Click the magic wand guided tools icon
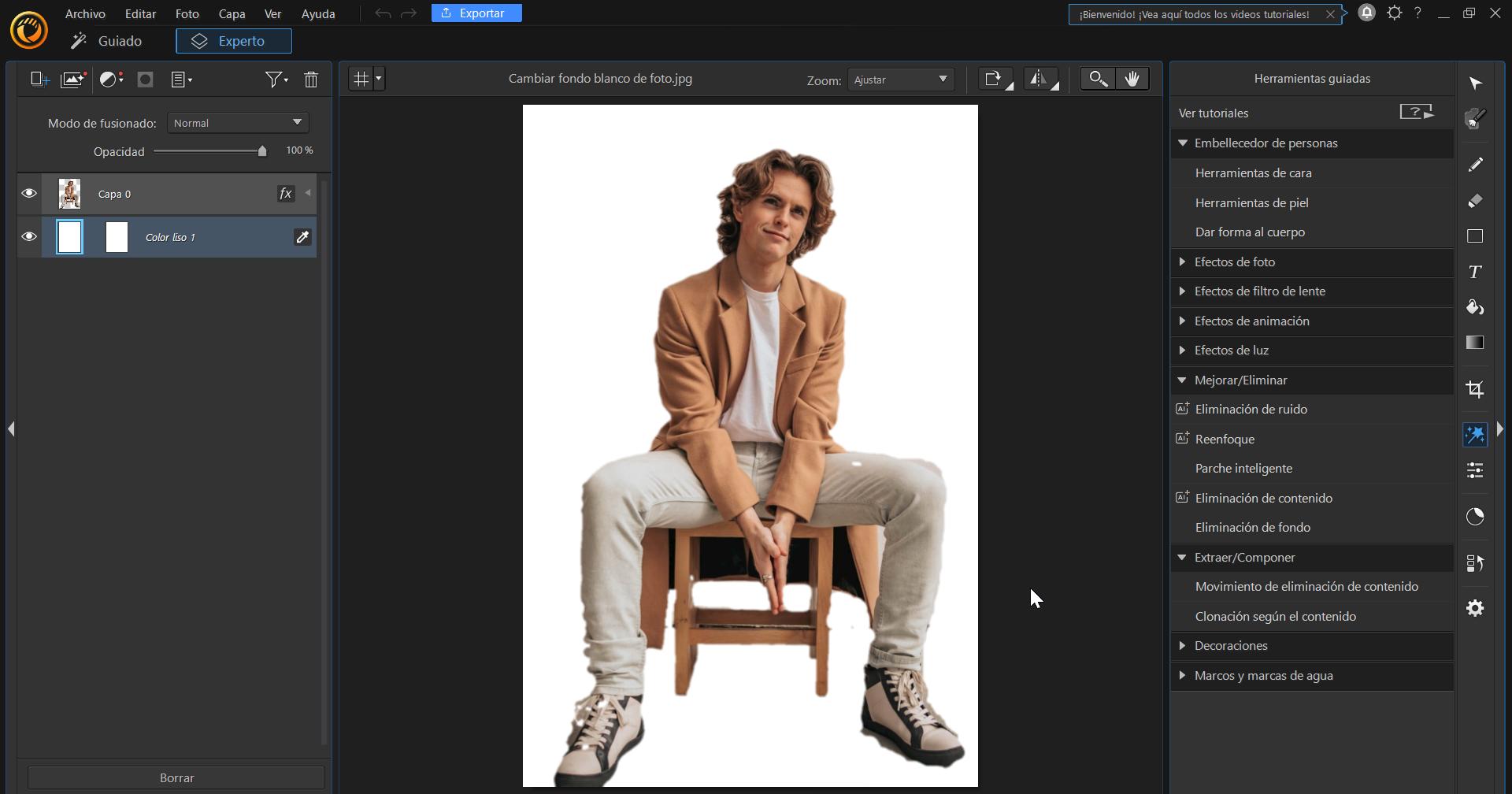The image size is (1512, 794). pos(1476,435)
